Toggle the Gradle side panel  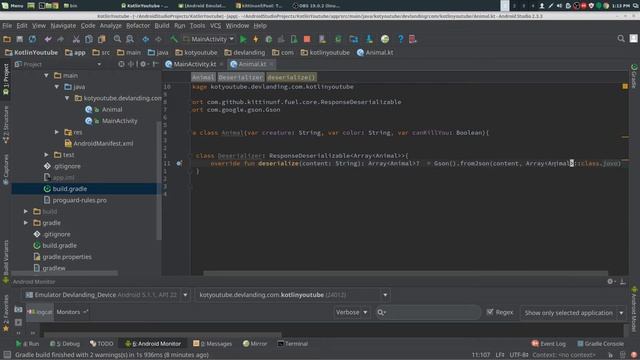(634, 76)
